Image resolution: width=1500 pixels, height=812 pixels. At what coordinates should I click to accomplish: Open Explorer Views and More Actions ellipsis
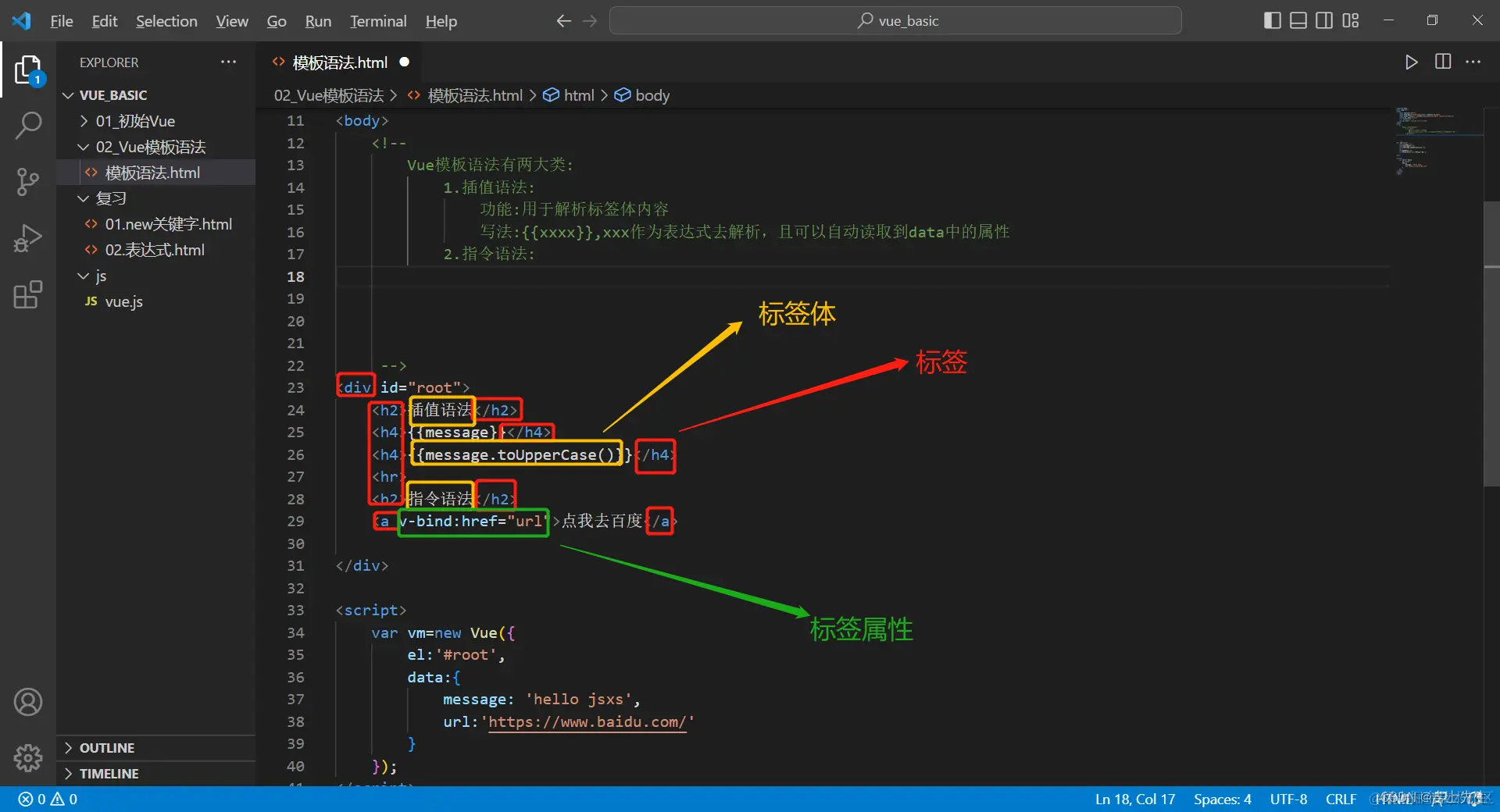[228, 62]
